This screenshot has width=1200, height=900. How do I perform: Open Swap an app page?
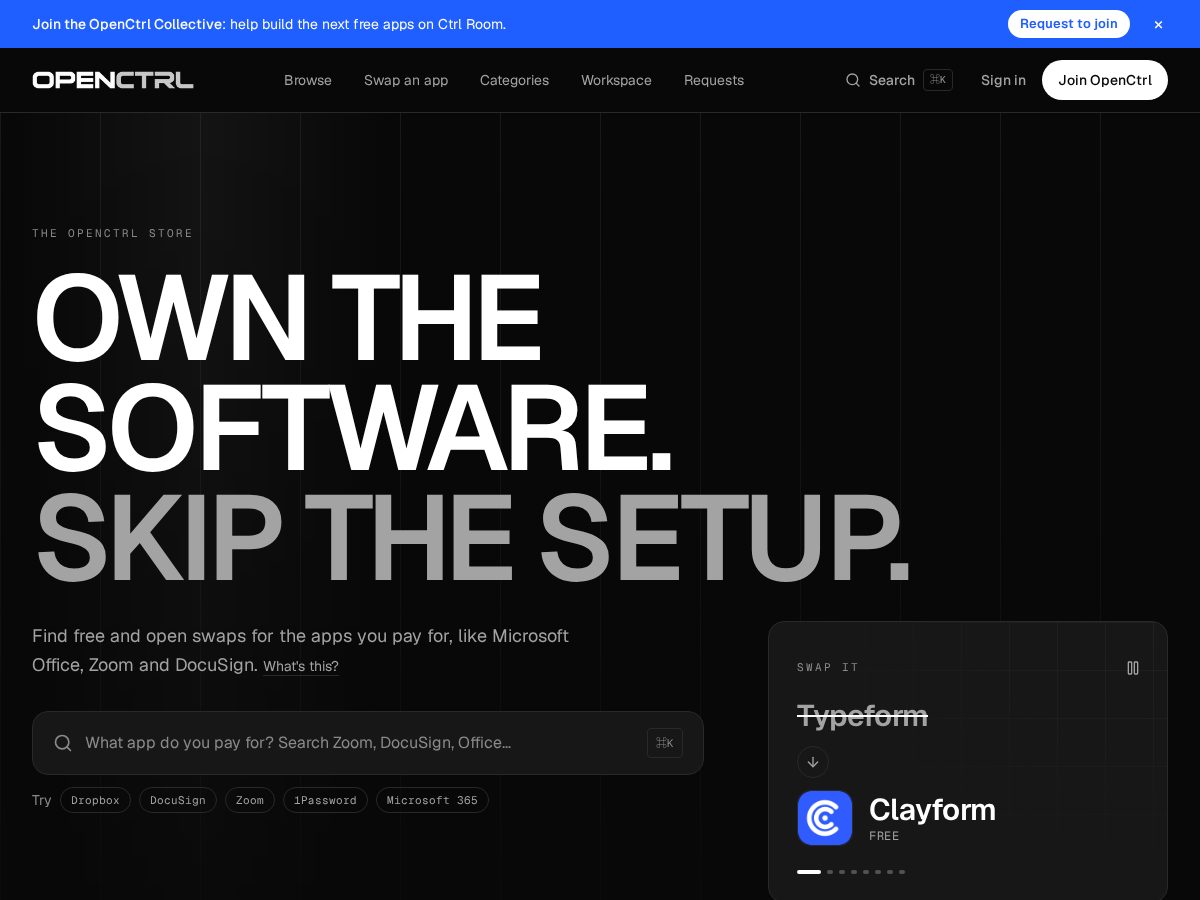406,80
